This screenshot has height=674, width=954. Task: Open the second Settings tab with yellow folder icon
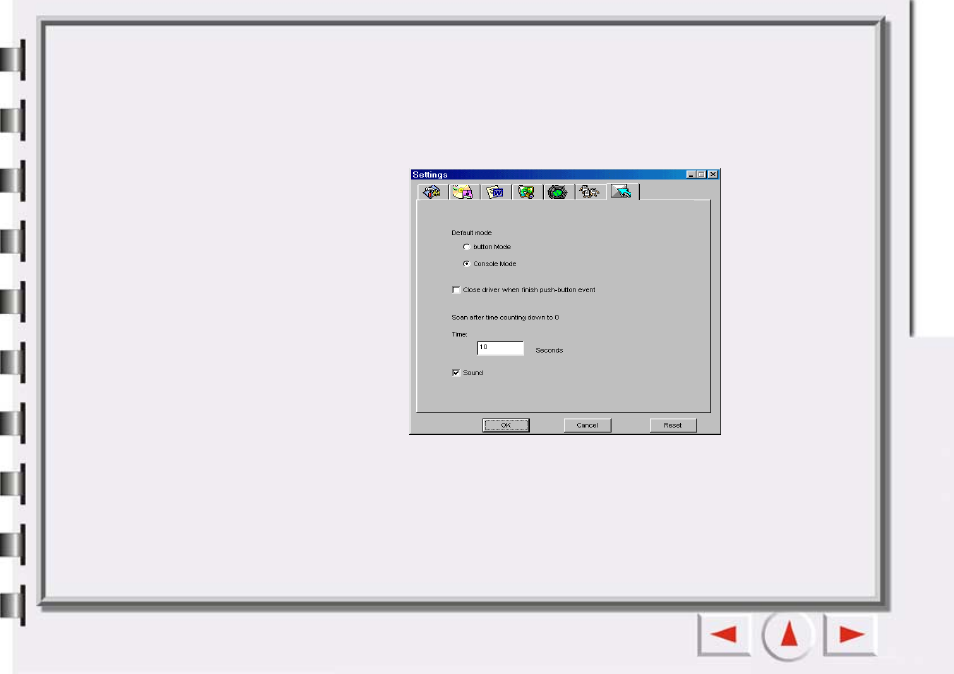click(463, 192)
